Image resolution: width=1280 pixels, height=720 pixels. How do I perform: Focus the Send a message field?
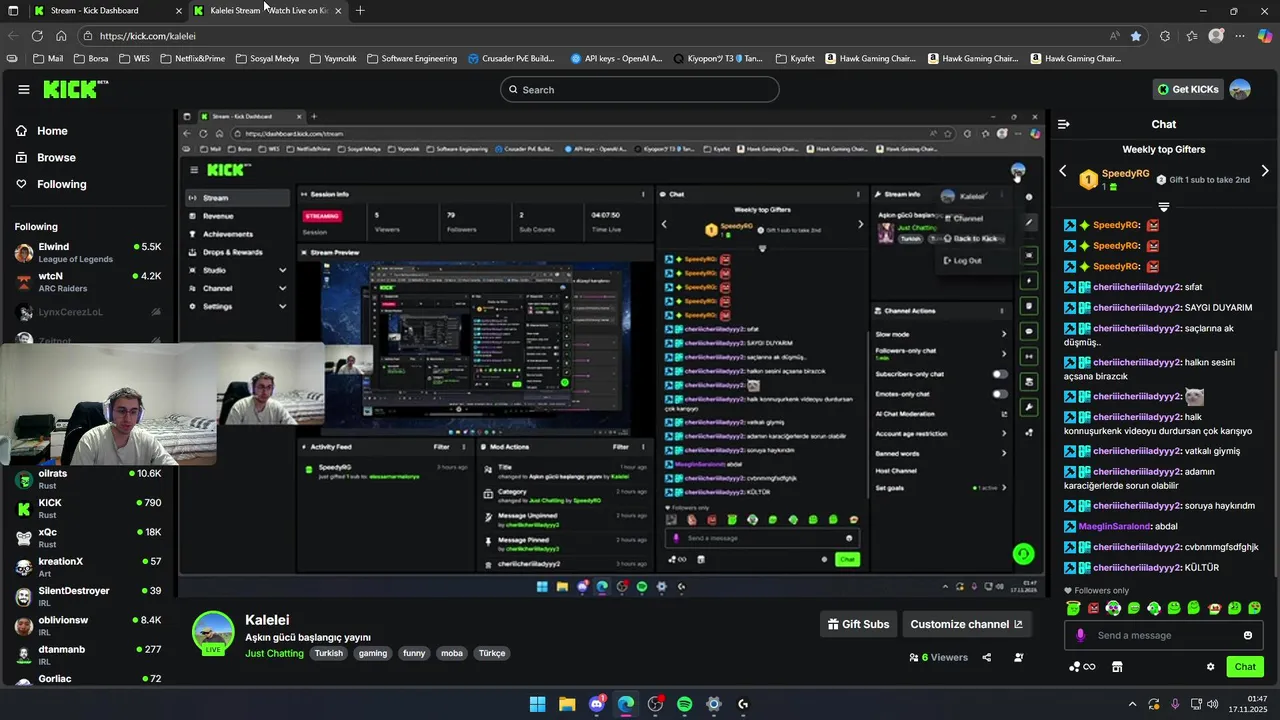pyautogui.click(x=1163, y=636)
